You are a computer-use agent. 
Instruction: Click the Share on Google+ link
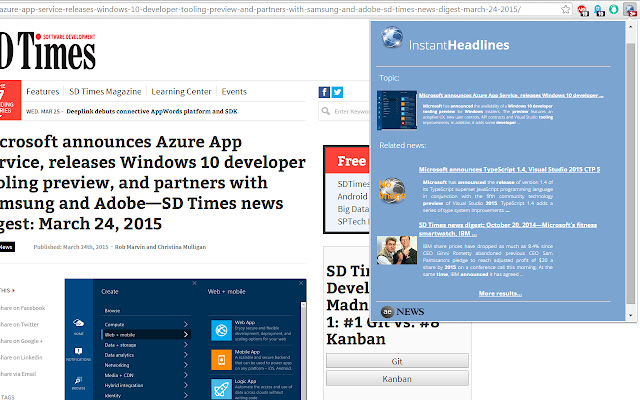21,341
